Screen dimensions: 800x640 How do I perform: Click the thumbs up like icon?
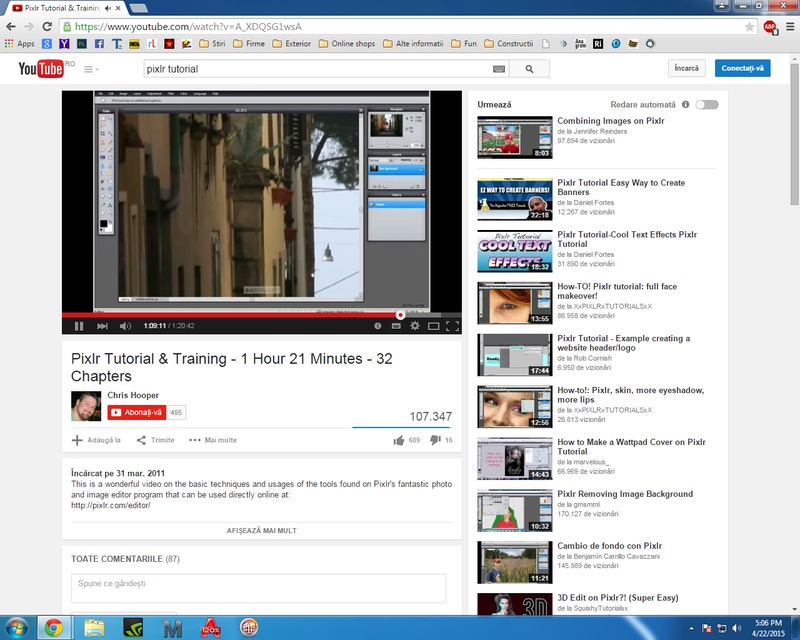tap(398, 440)
